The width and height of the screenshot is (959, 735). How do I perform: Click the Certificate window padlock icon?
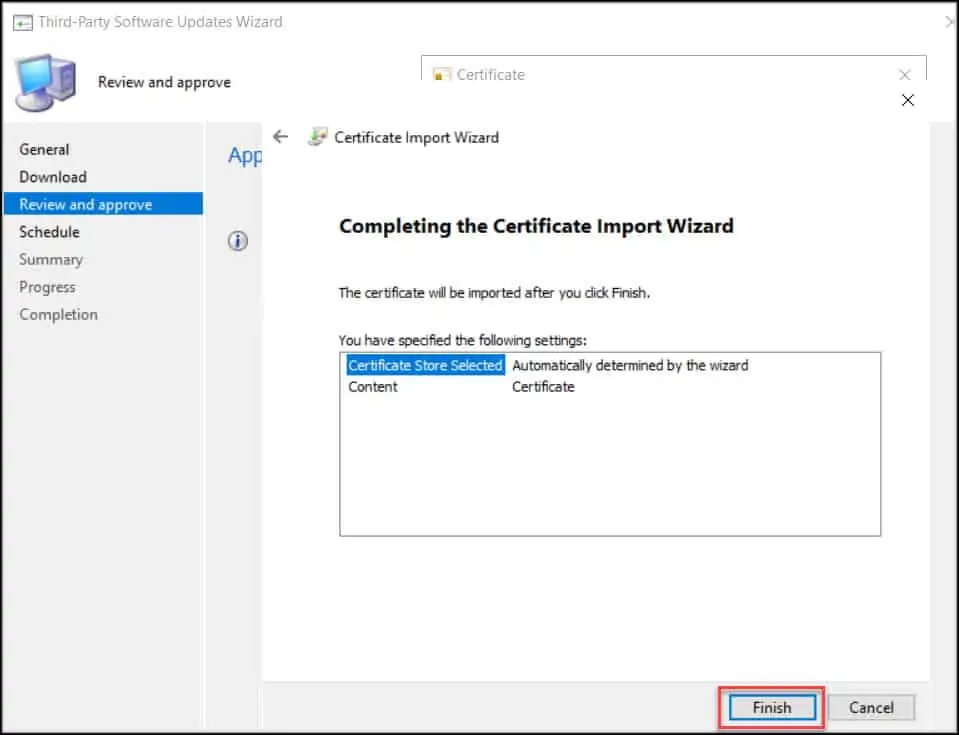(441, 75)
